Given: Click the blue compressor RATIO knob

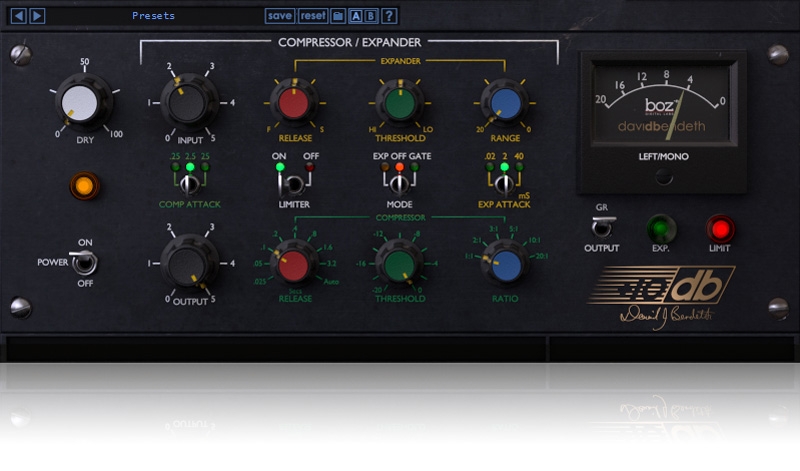Looking at the screenshot, I should click(505, 263).
